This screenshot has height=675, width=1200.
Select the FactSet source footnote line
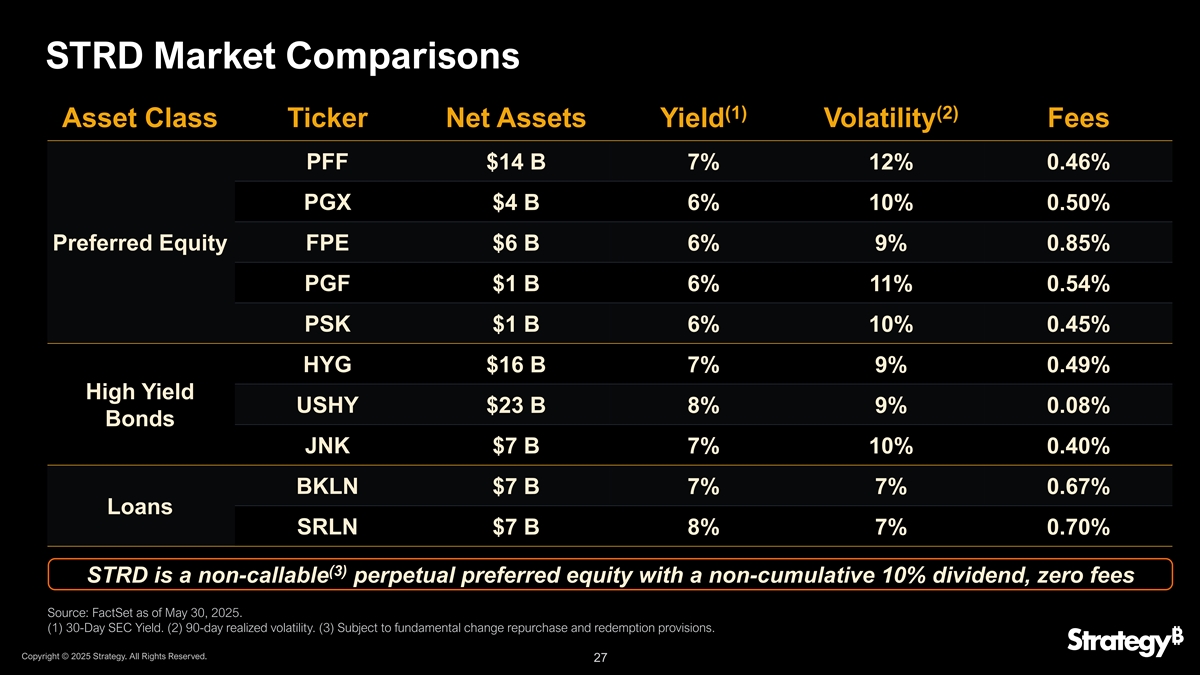pos(145,612)
